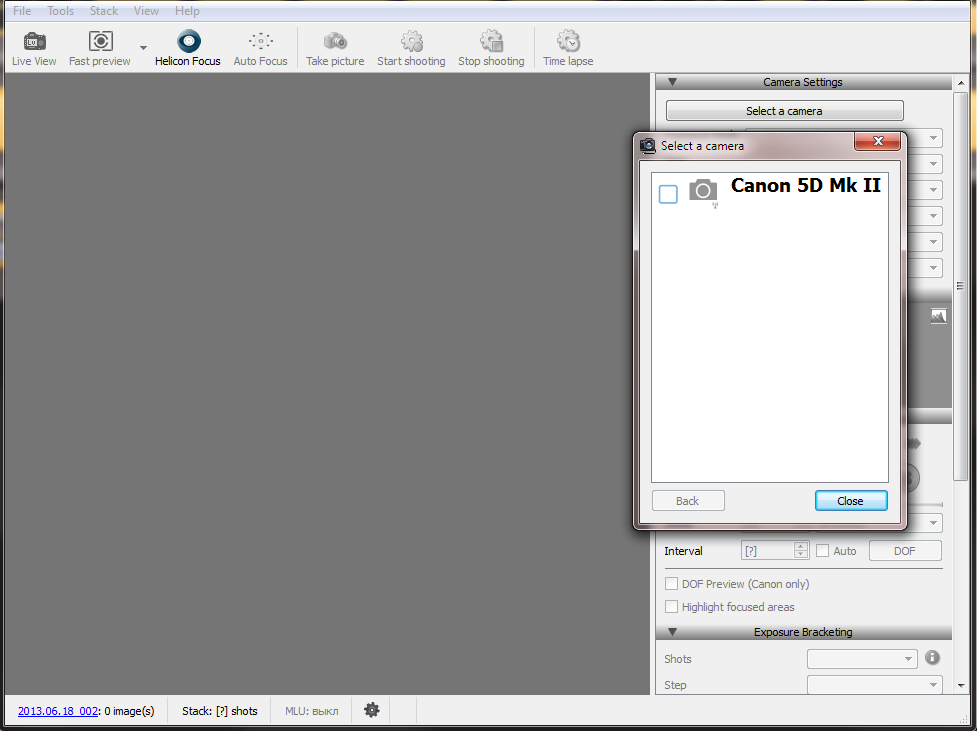Click the histogram icon in side panel
This screenshot has height=731, width=977.
coord(938,316)
